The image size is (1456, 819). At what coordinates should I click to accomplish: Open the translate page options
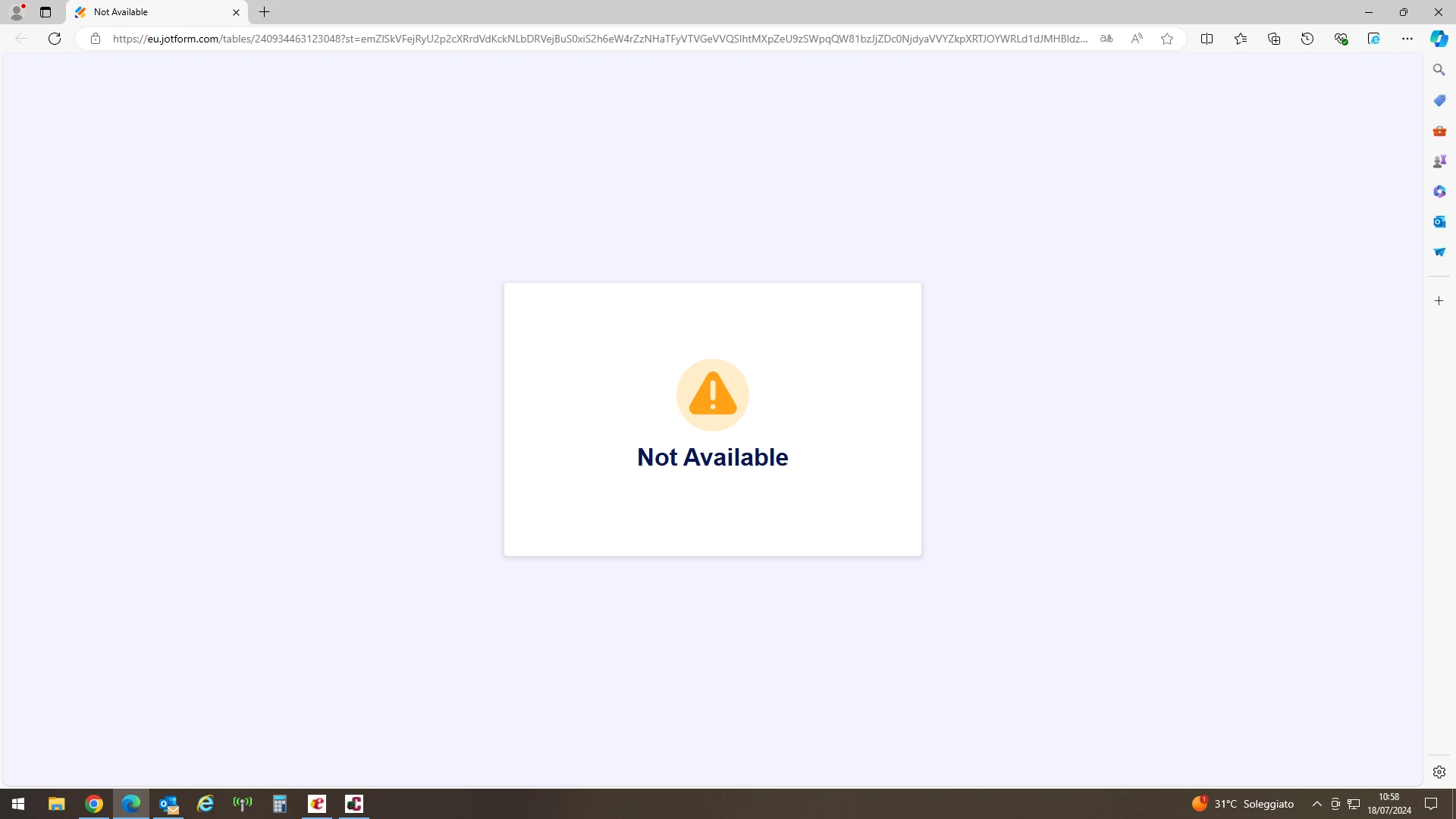(x=1107, y=39)
